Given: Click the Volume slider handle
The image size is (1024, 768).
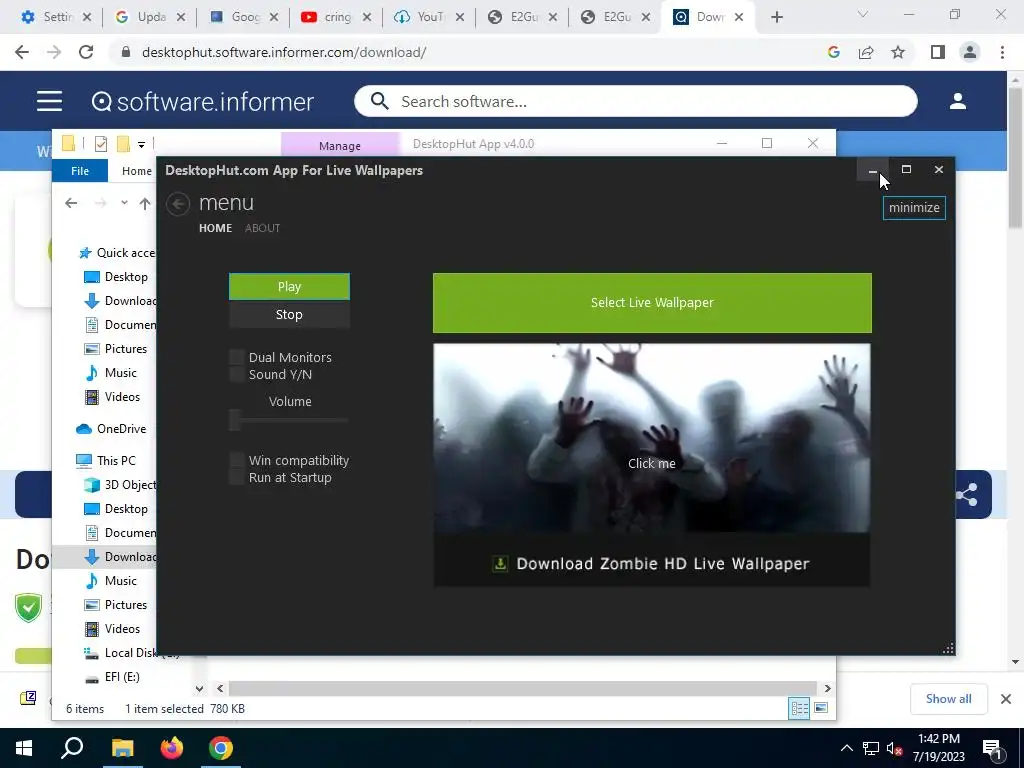Looking at the screenshot, I should point(235,420).
